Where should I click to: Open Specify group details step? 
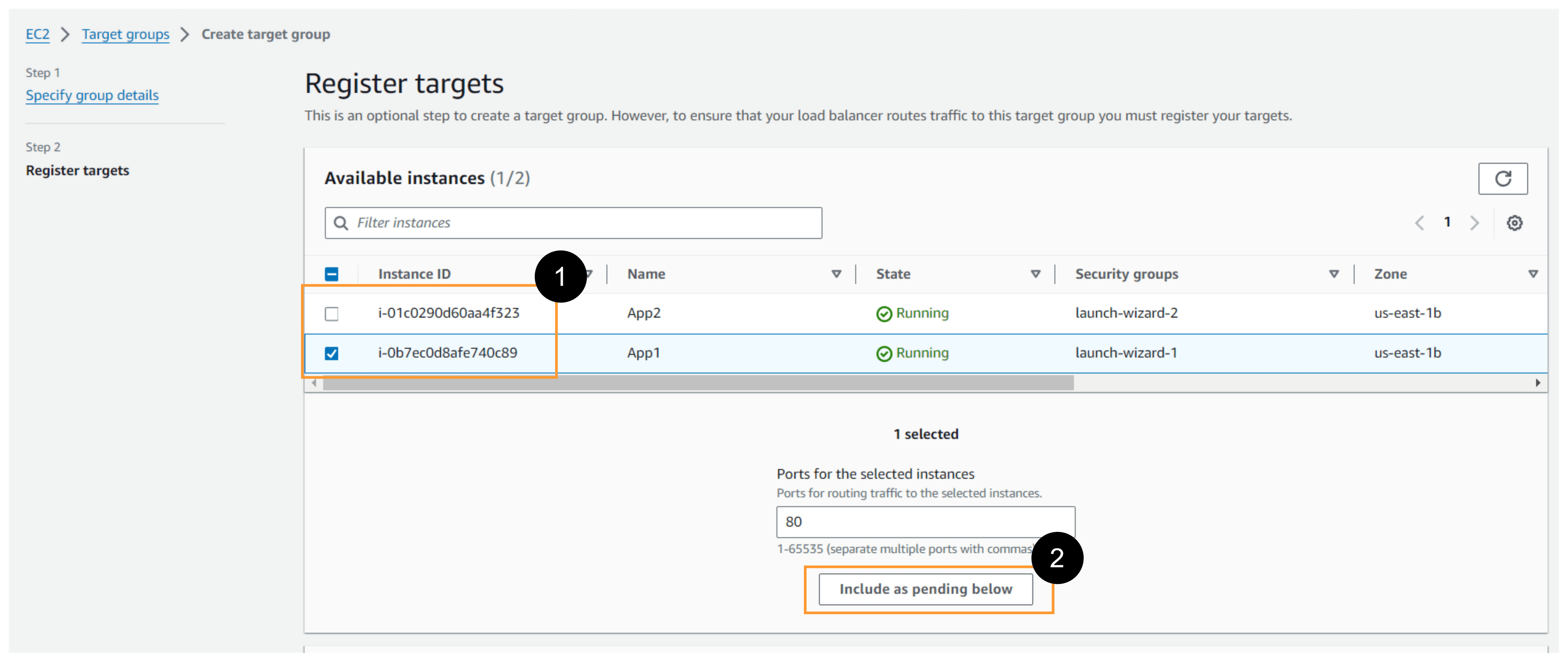pyautogui.click(x=92, y=96)
